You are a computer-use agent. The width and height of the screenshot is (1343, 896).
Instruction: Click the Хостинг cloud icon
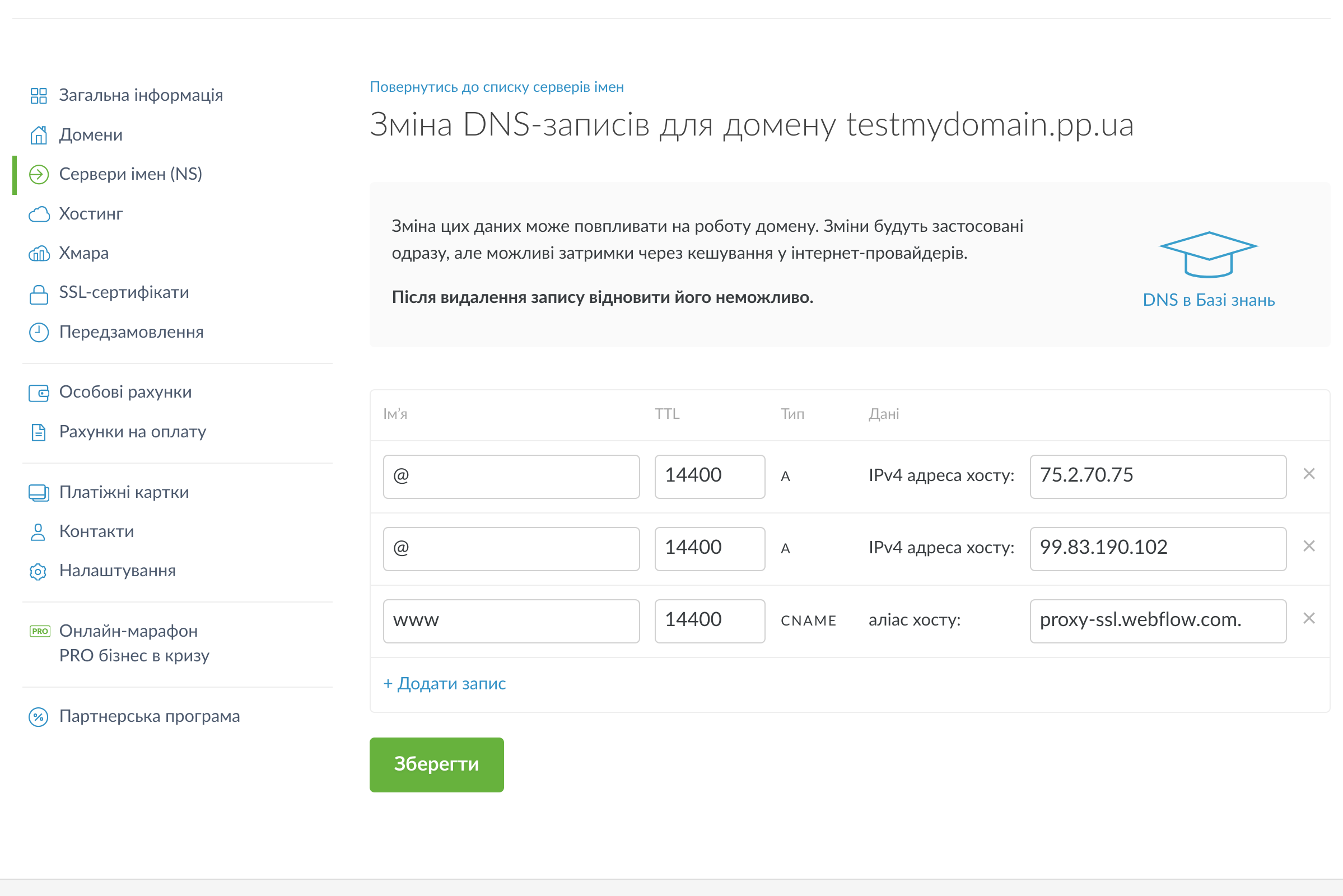(x=38, y=214)
